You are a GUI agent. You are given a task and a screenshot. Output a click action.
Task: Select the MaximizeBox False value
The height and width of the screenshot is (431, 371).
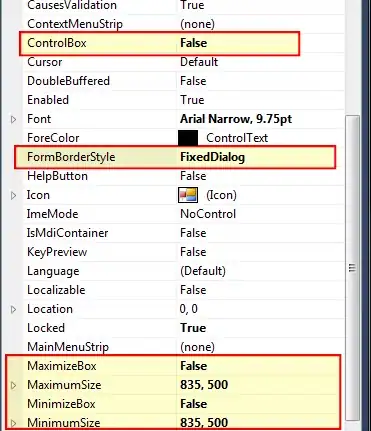194,366
